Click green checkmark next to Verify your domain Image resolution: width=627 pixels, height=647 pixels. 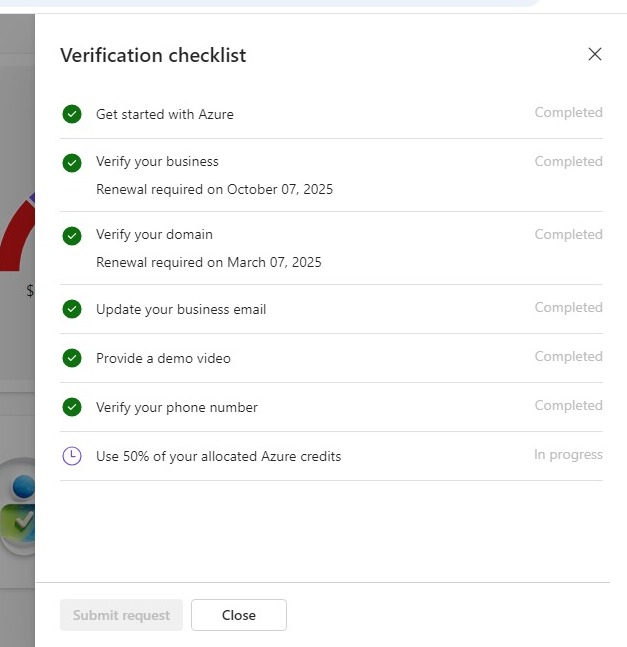[72, 236]
